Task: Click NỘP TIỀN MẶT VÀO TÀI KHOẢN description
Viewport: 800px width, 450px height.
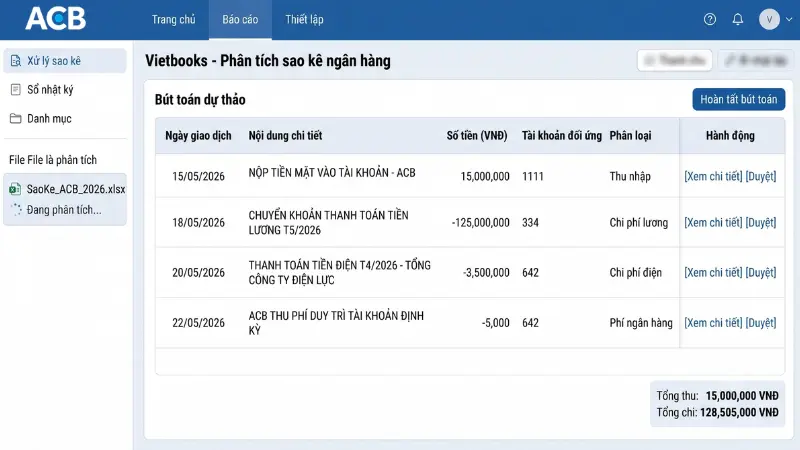Action: (x=332, y=173)
